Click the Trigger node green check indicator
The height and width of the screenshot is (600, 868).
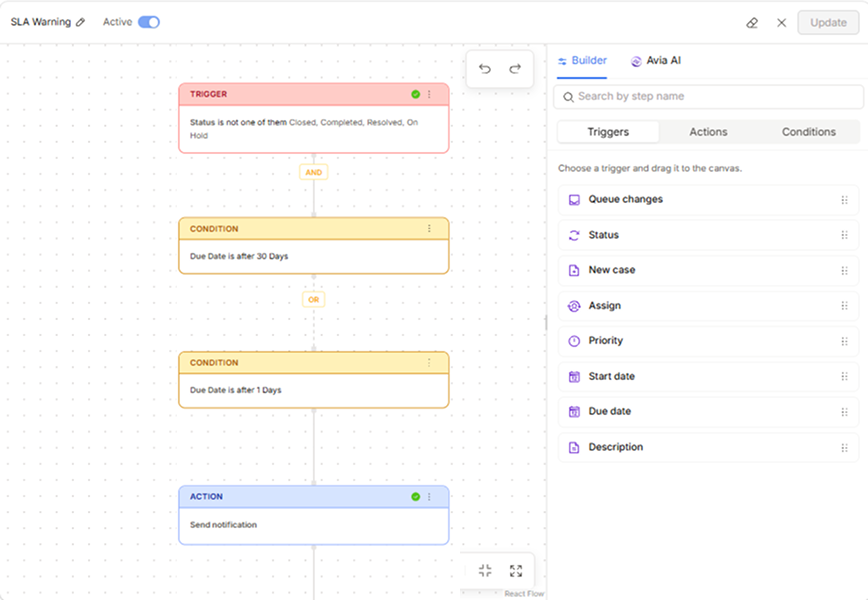(x=416, y=94)
